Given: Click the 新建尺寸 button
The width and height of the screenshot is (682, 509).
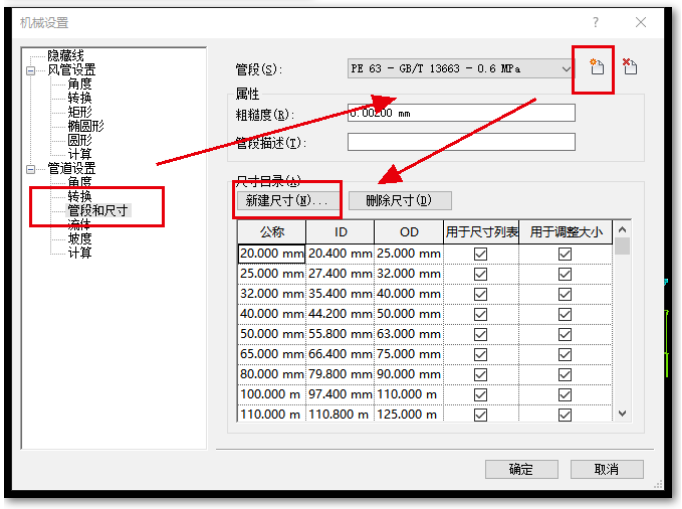Looking at the screenshot, I should pyautogui.click(x=286, y=201).
